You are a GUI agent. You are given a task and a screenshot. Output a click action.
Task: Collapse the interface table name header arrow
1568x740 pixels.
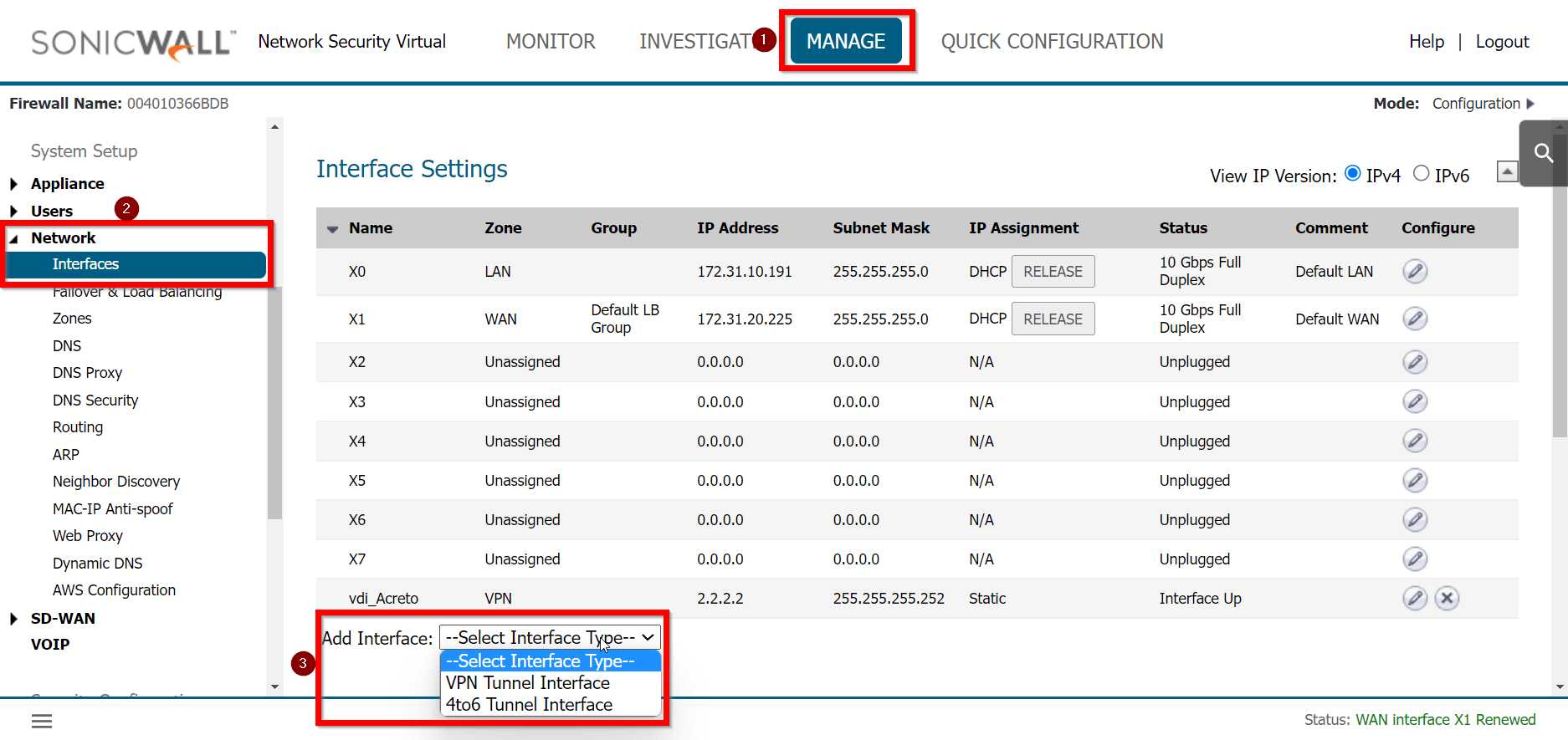point(332,229)
